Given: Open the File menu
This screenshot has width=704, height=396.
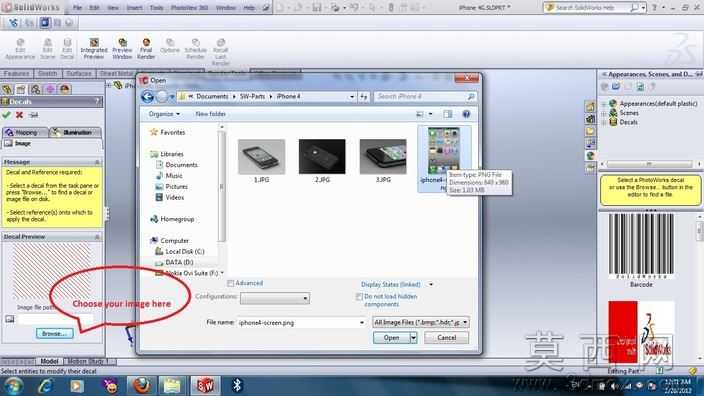Looking at the screenshot, I should point(77,8).
